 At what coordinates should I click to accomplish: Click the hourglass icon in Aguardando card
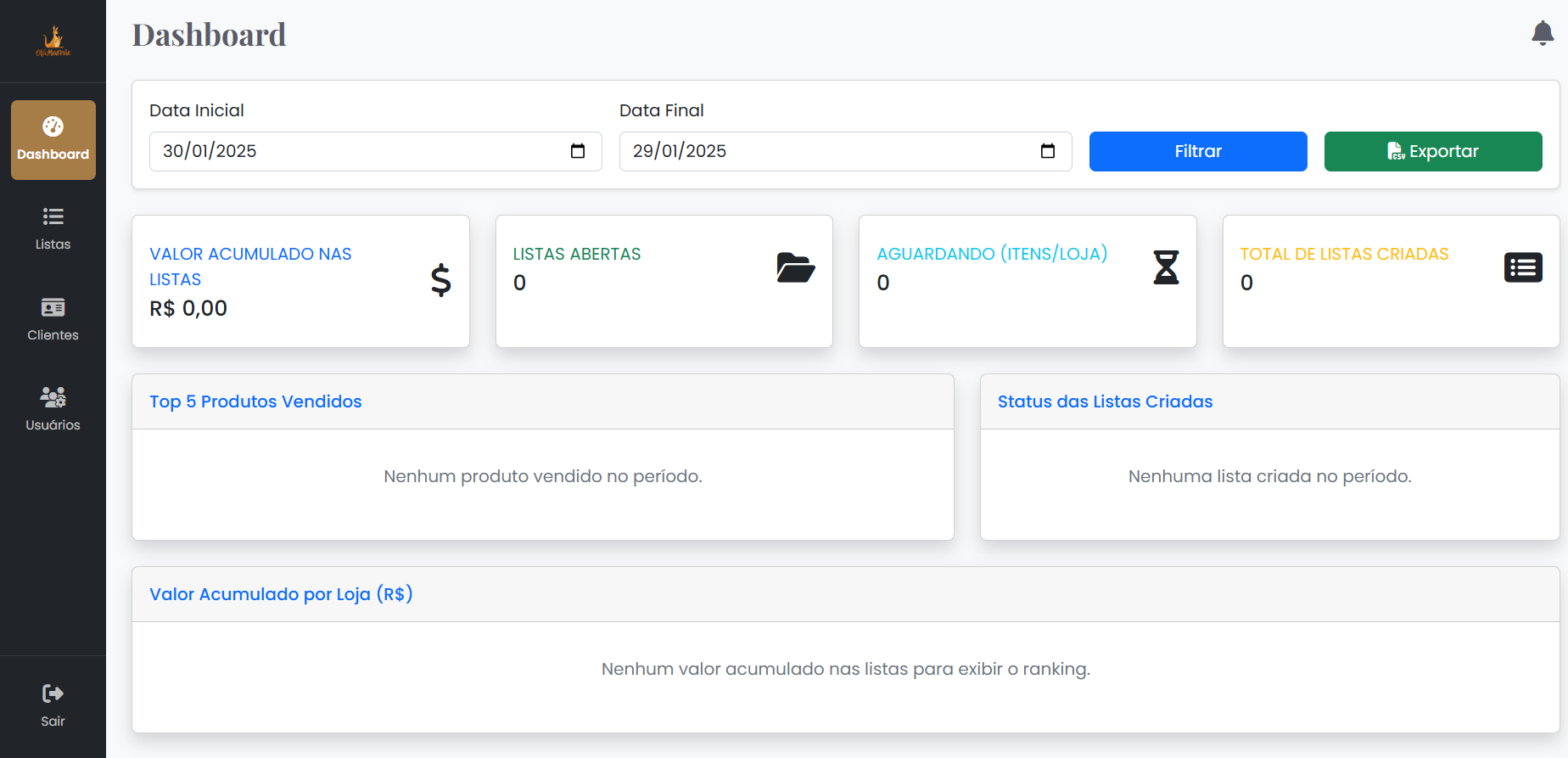click(x=1166, y=267)
